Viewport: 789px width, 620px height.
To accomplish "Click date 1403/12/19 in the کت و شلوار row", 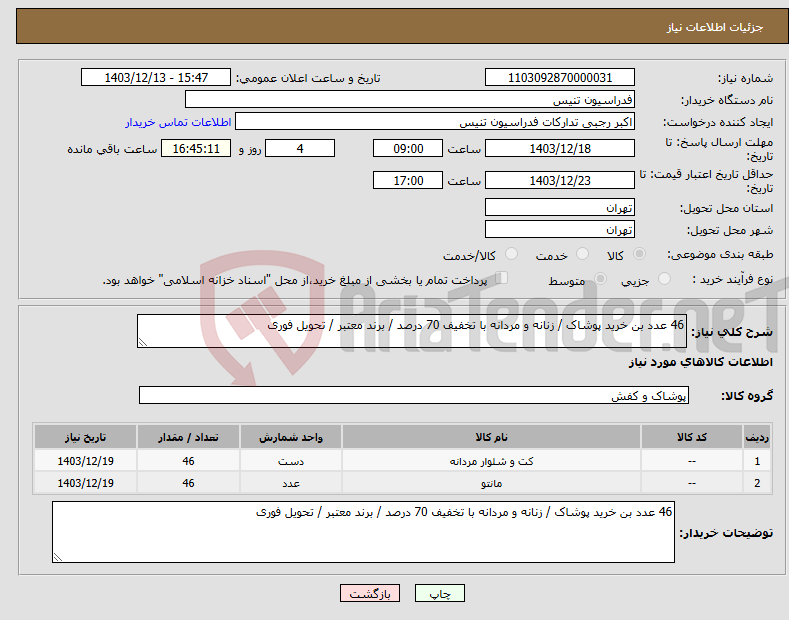I will [x=86, y=461].
